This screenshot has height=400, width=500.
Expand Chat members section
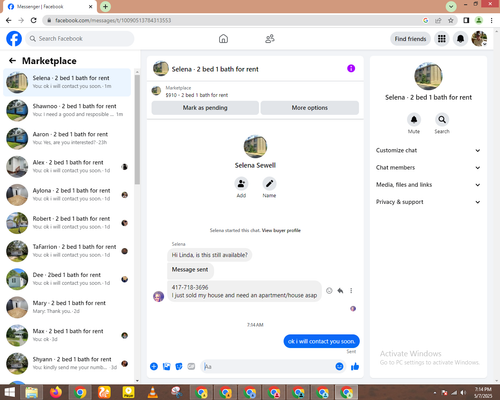[x=428, y=168]
